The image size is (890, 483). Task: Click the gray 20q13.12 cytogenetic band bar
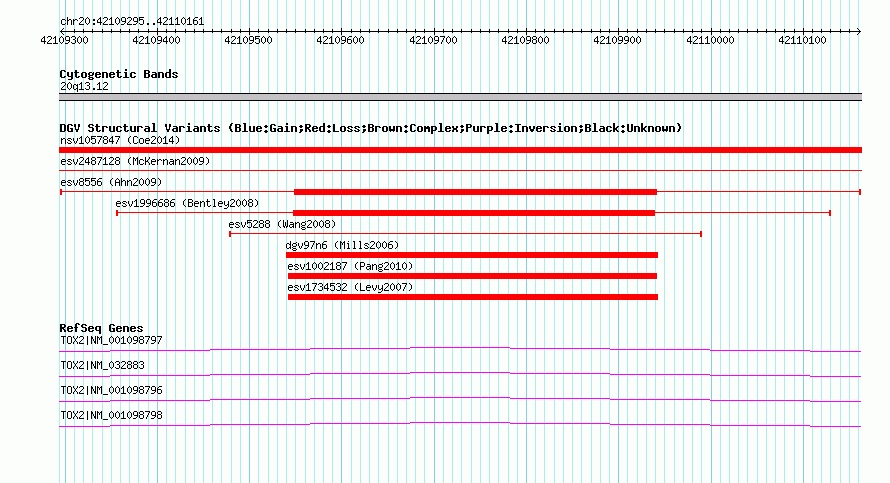click(x=460, y=97)
